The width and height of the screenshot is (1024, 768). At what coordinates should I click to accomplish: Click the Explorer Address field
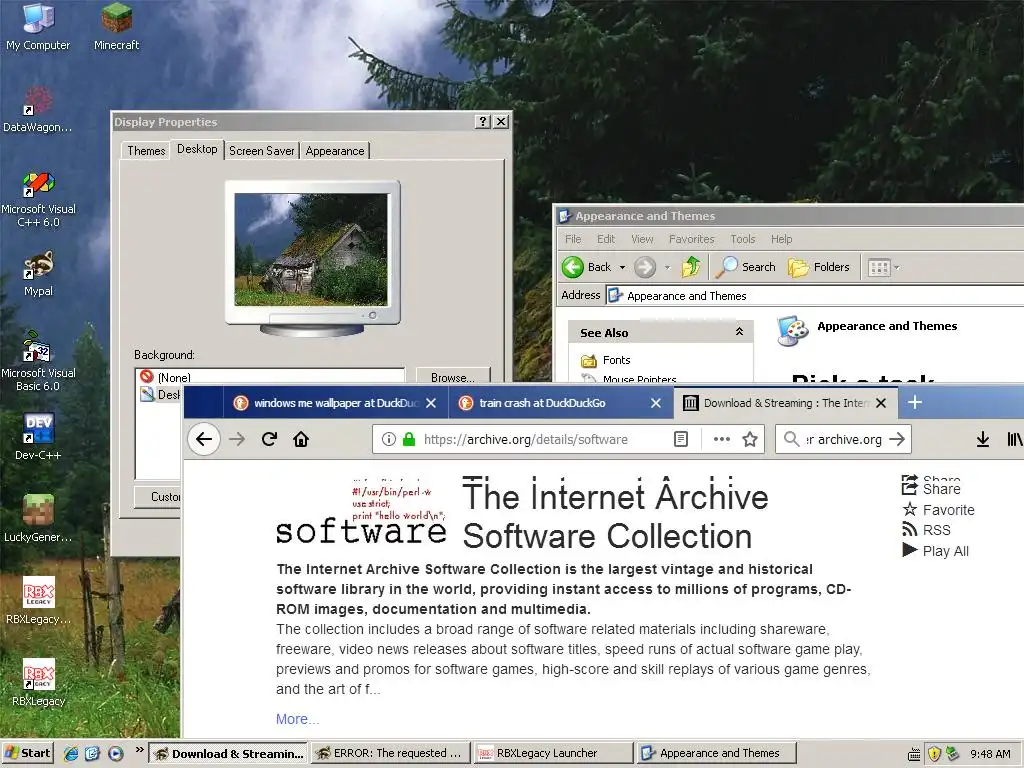814,295
